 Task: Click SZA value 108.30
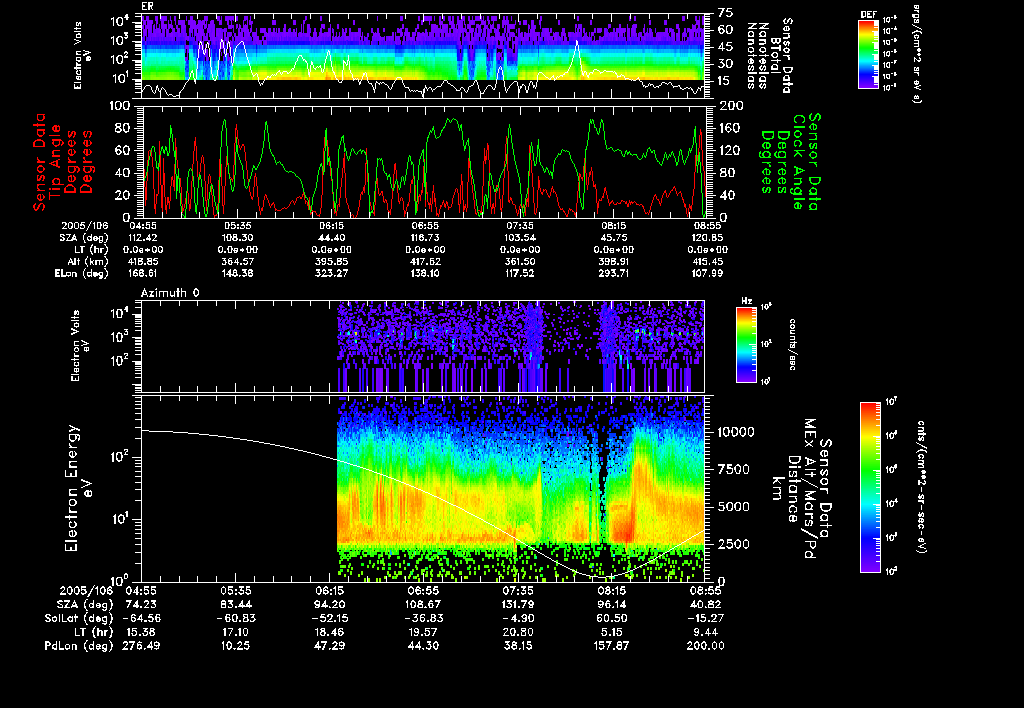tap(238, 238)
